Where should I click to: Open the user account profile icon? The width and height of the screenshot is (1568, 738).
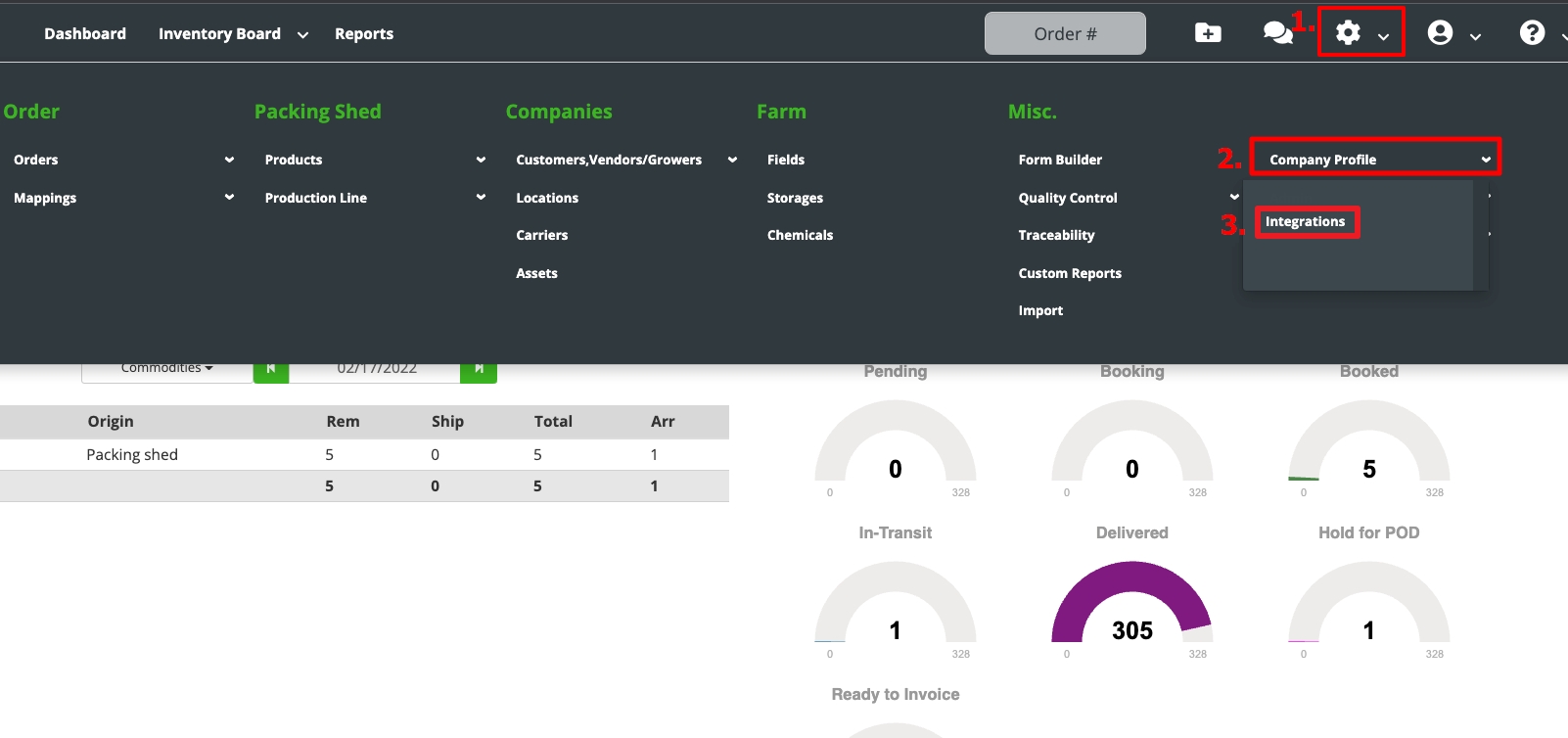pos(1440,33)
